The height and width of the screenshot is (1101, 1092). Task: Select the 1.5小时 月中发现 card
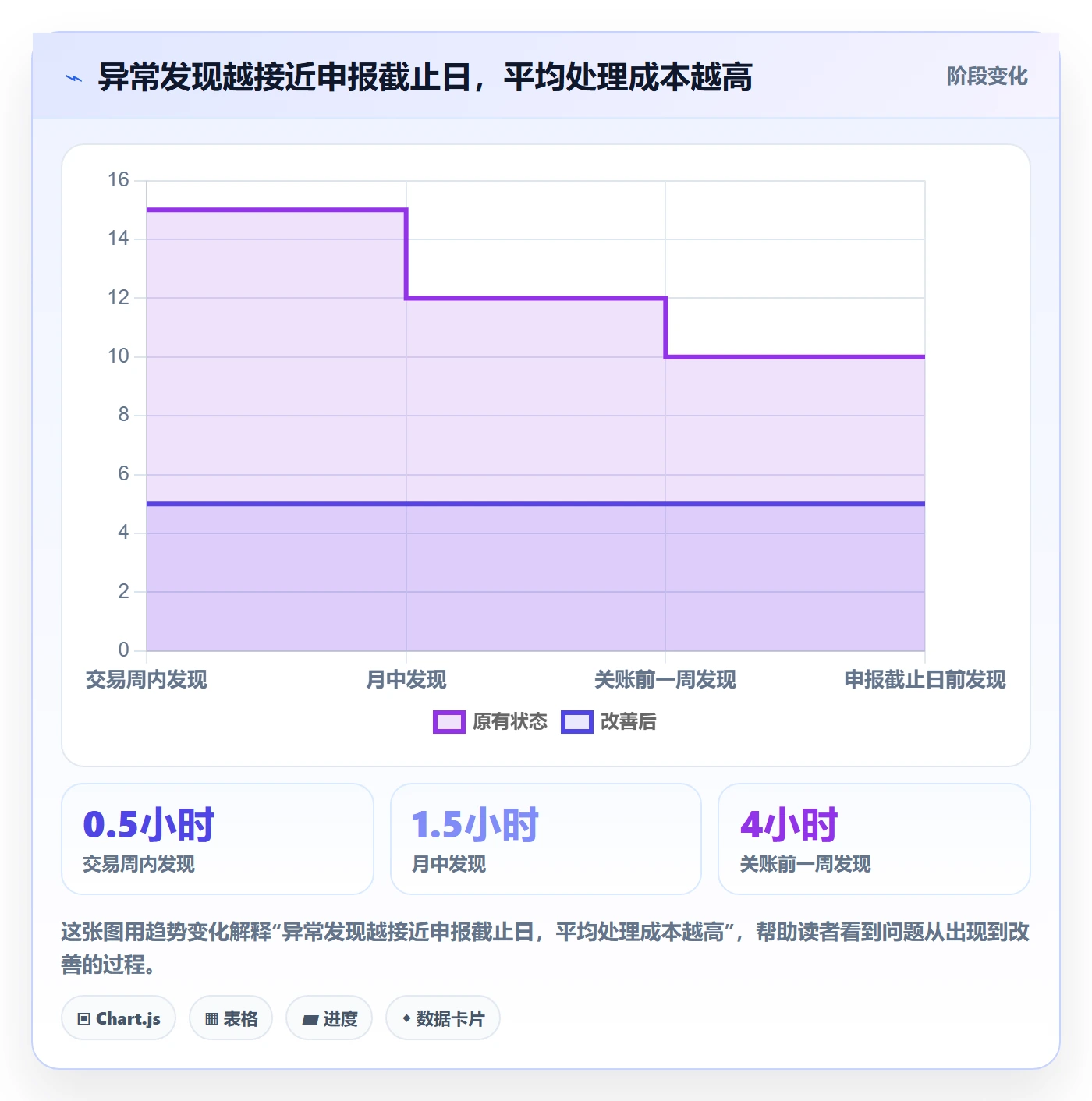546,839
